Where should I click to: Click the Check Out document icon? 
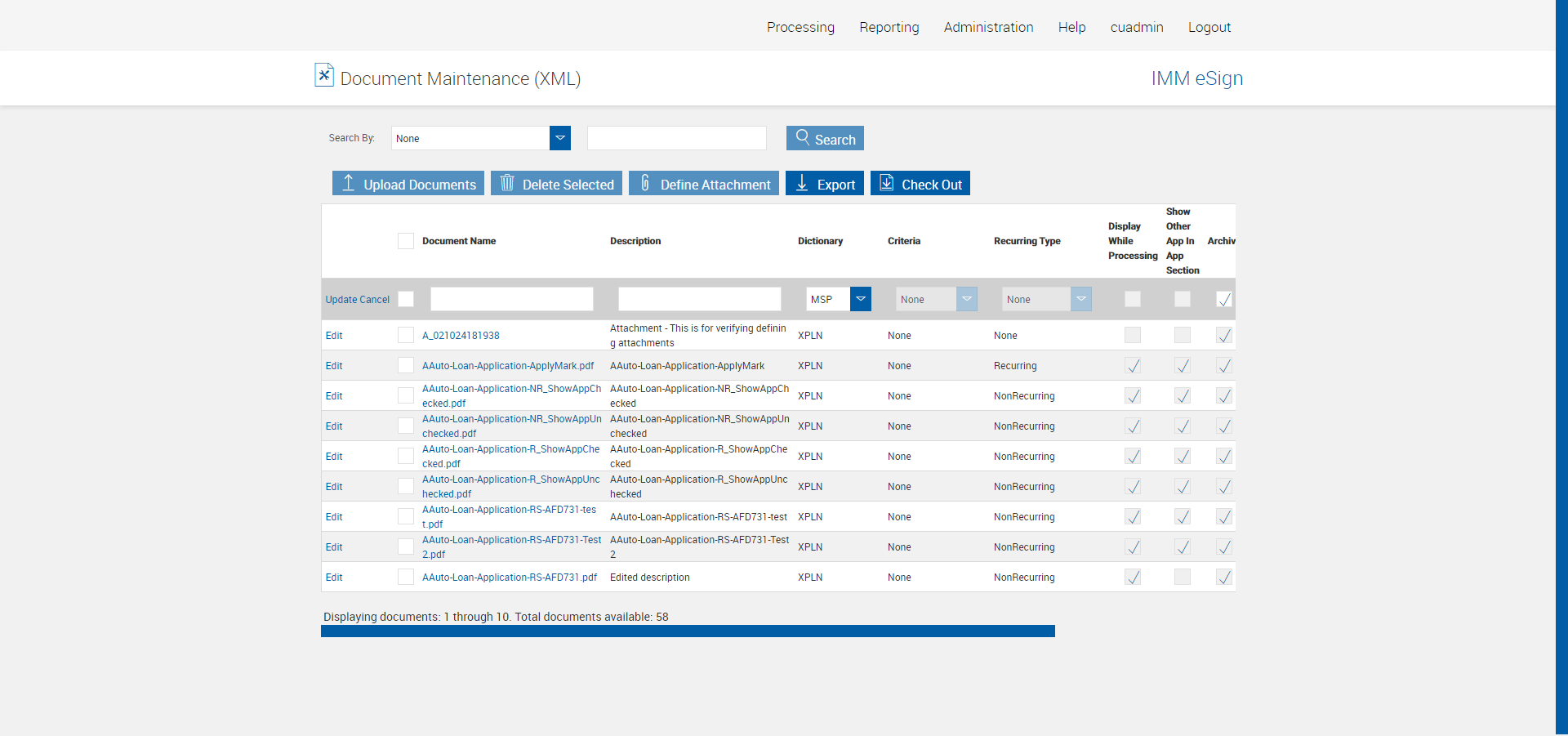coord(886,183)
